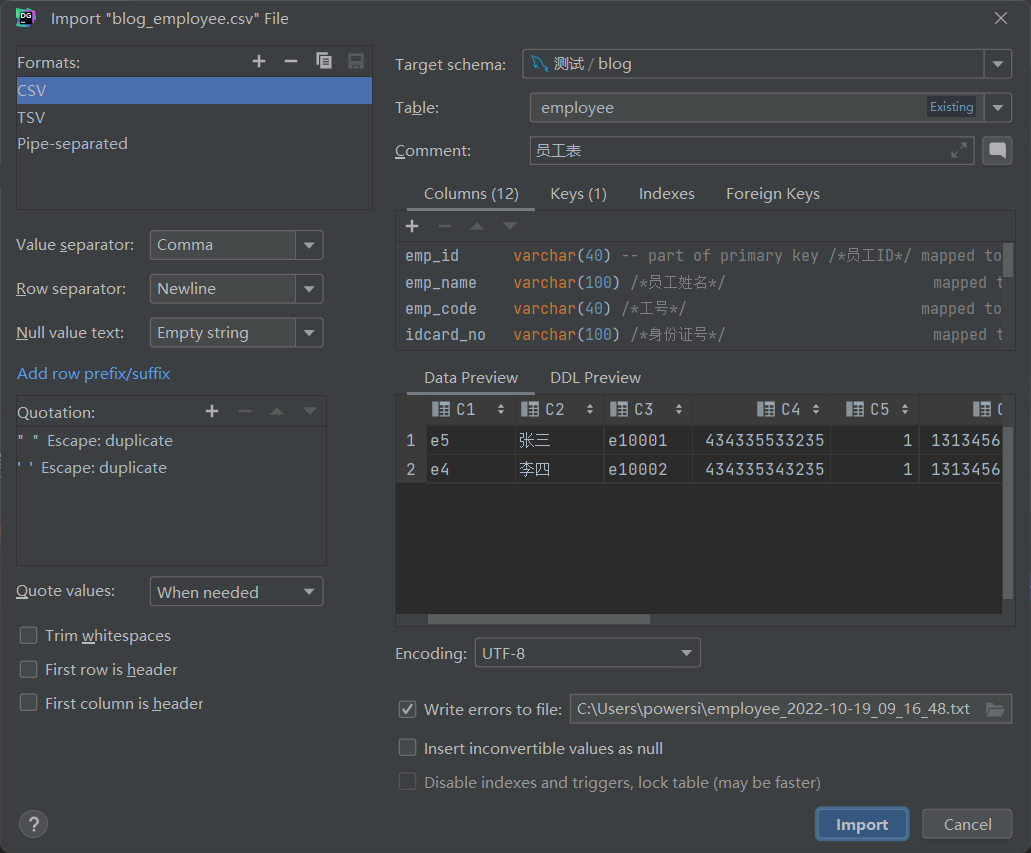1031x853 pixels.
Task: Click the Import button
Action: (862, 824)
